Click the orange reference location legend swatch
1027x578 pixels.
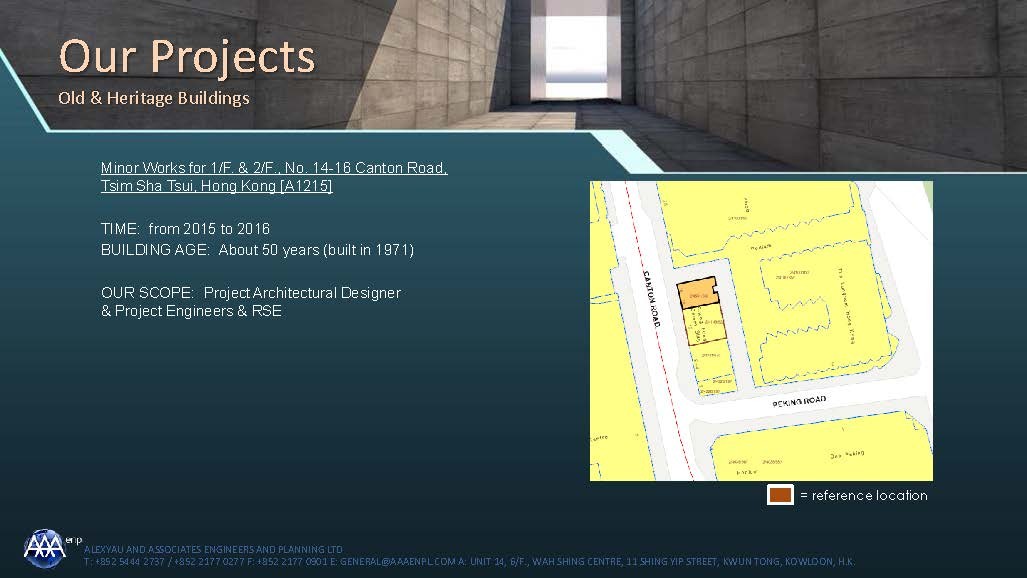point(780,495)
